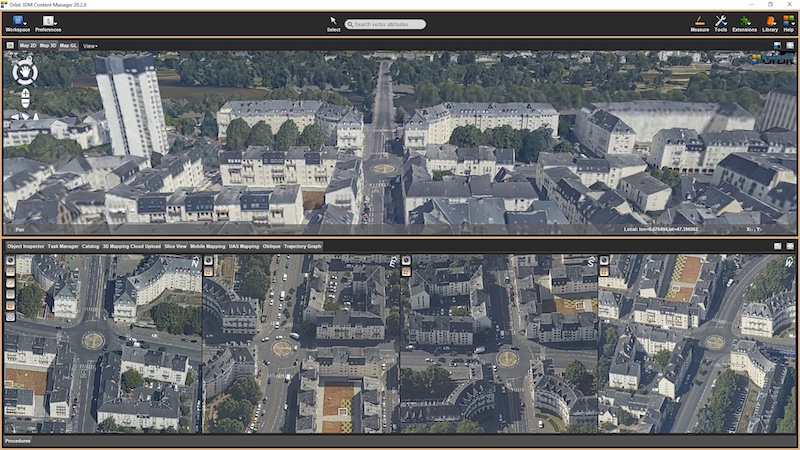Click the round dark top icon in North oblique view

point(10,261)
